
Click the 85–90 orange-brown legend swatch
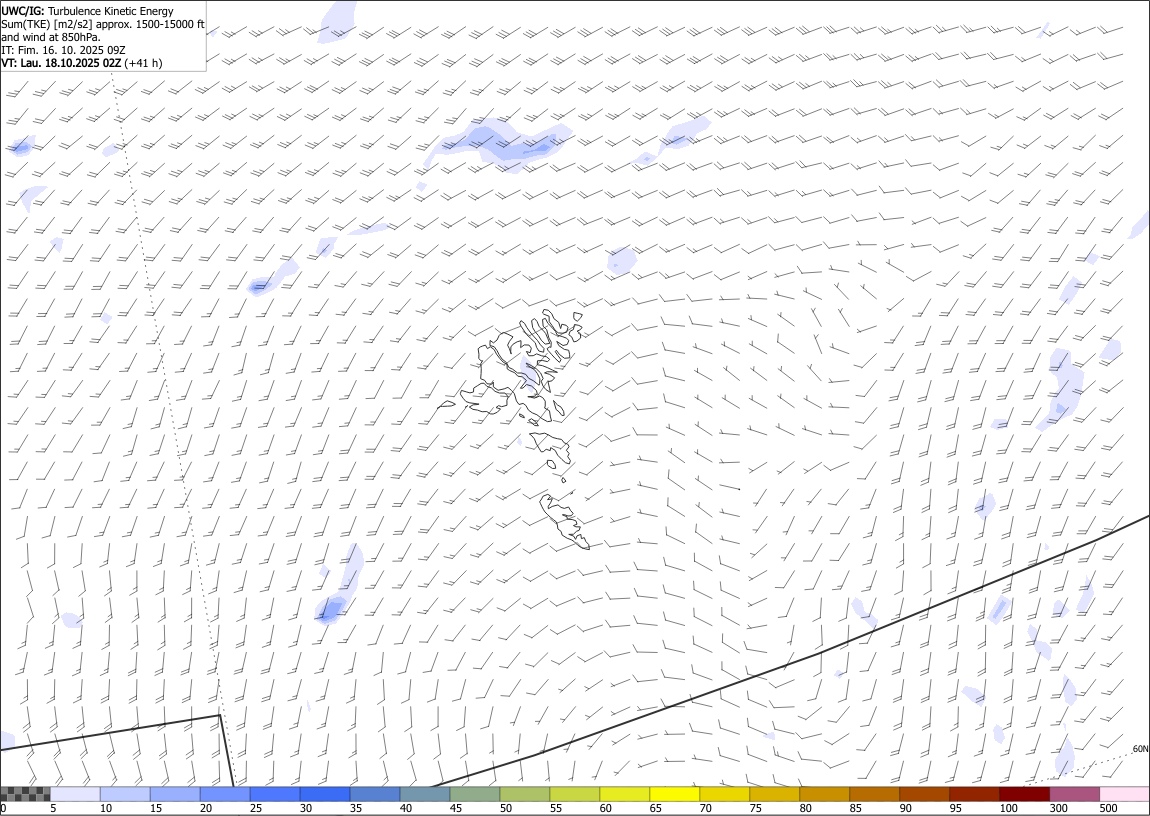coord(874,794)
